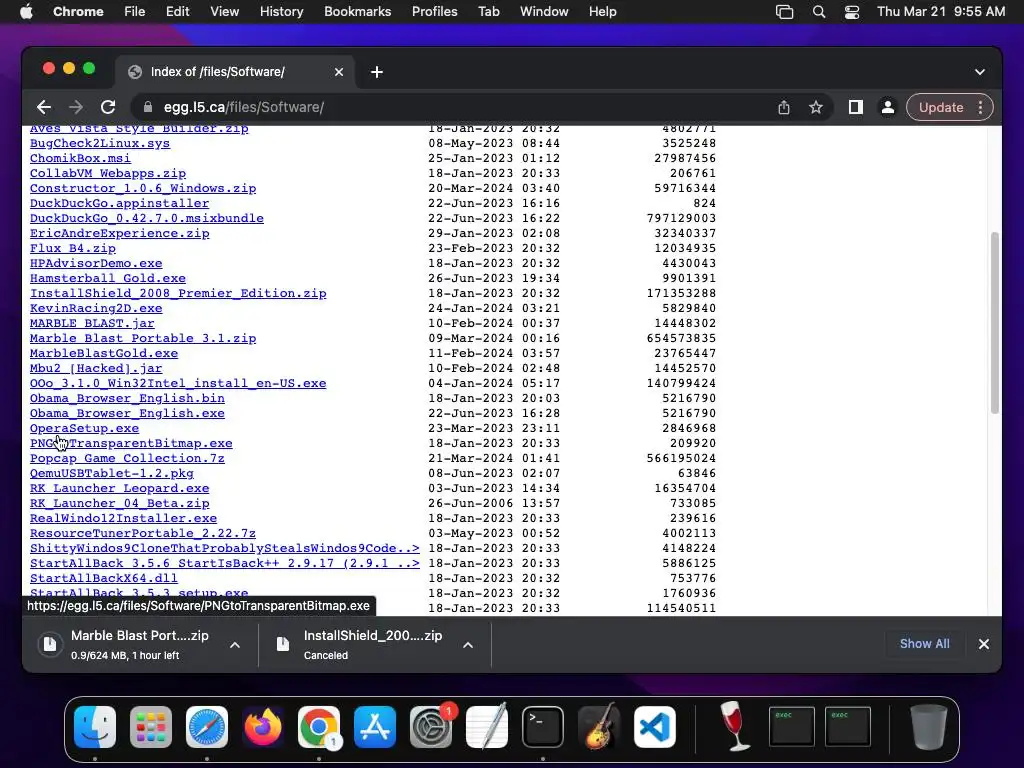The height and width of the screenshot is (768, 1024).
Task: Click DuckDuckGo.appinstaller link
Action: (x=120, y=203)
